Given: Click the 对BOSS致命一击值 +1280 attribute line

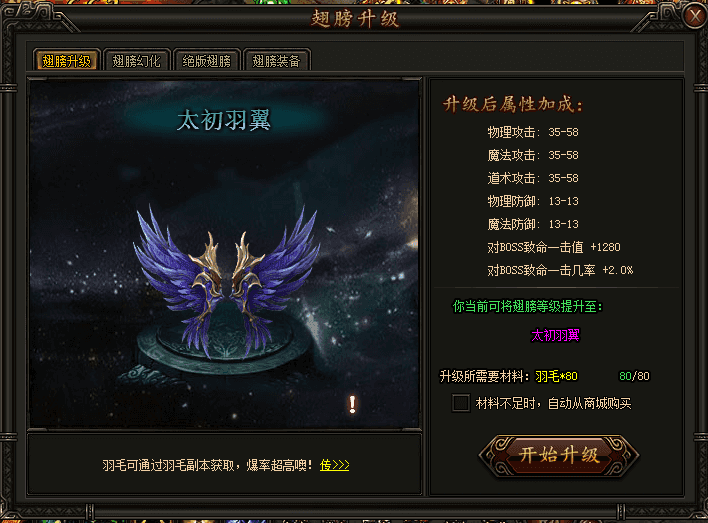Looking at the screenshot, I should coord(554,247).
